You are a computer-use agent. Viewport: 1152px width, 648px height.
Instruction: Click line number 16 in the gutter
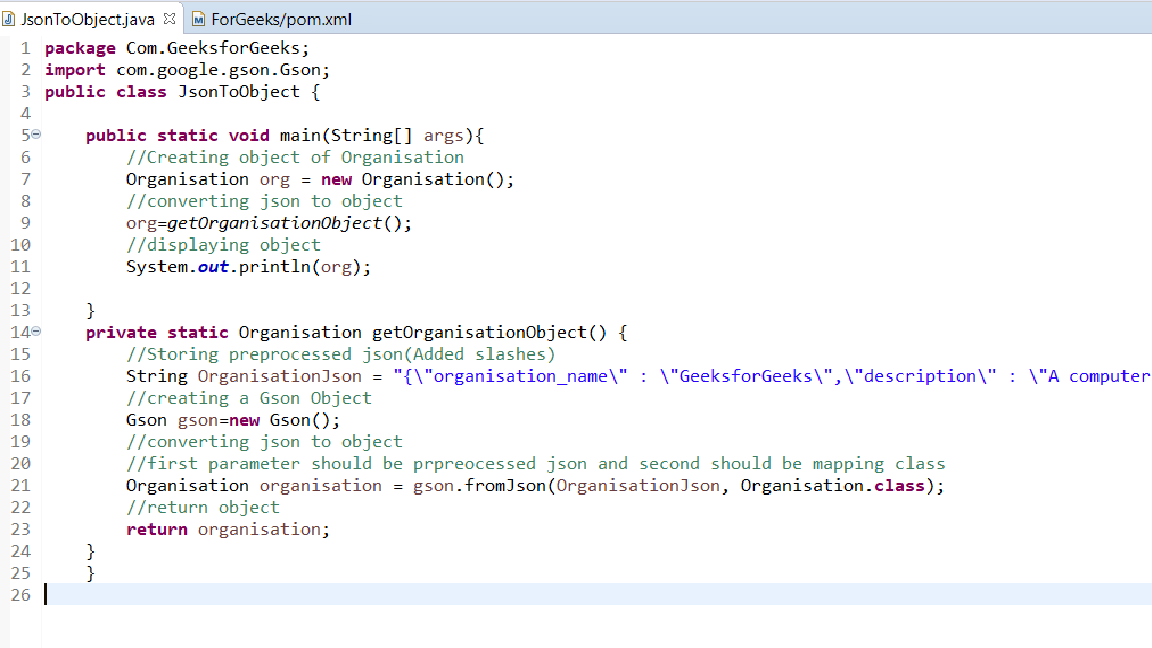(21, 376)
